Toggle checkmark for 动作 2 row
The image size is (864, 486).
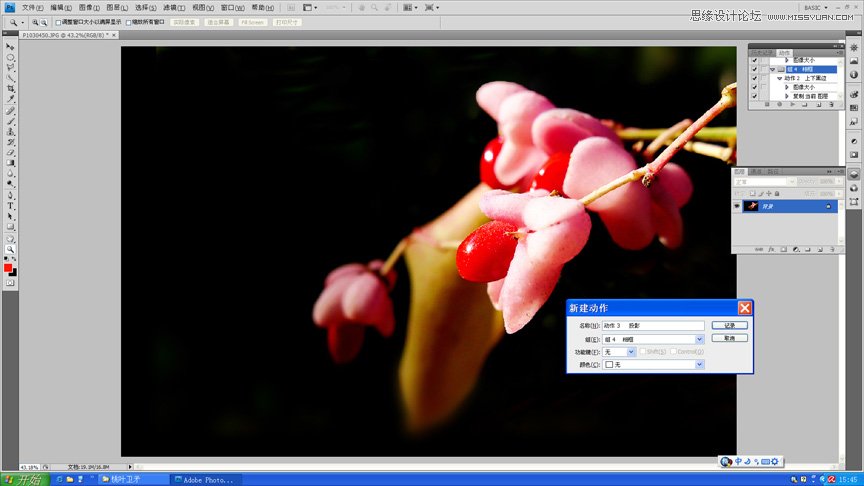(754, 78)
